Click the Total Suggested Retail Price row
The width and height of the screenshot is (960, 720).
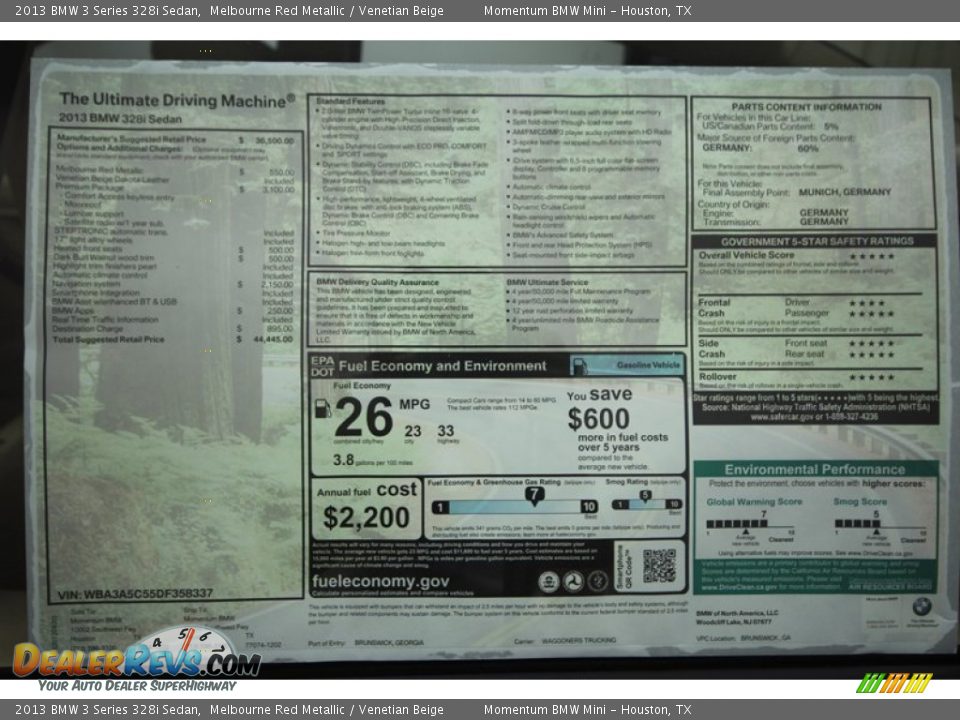pos(173,339)
